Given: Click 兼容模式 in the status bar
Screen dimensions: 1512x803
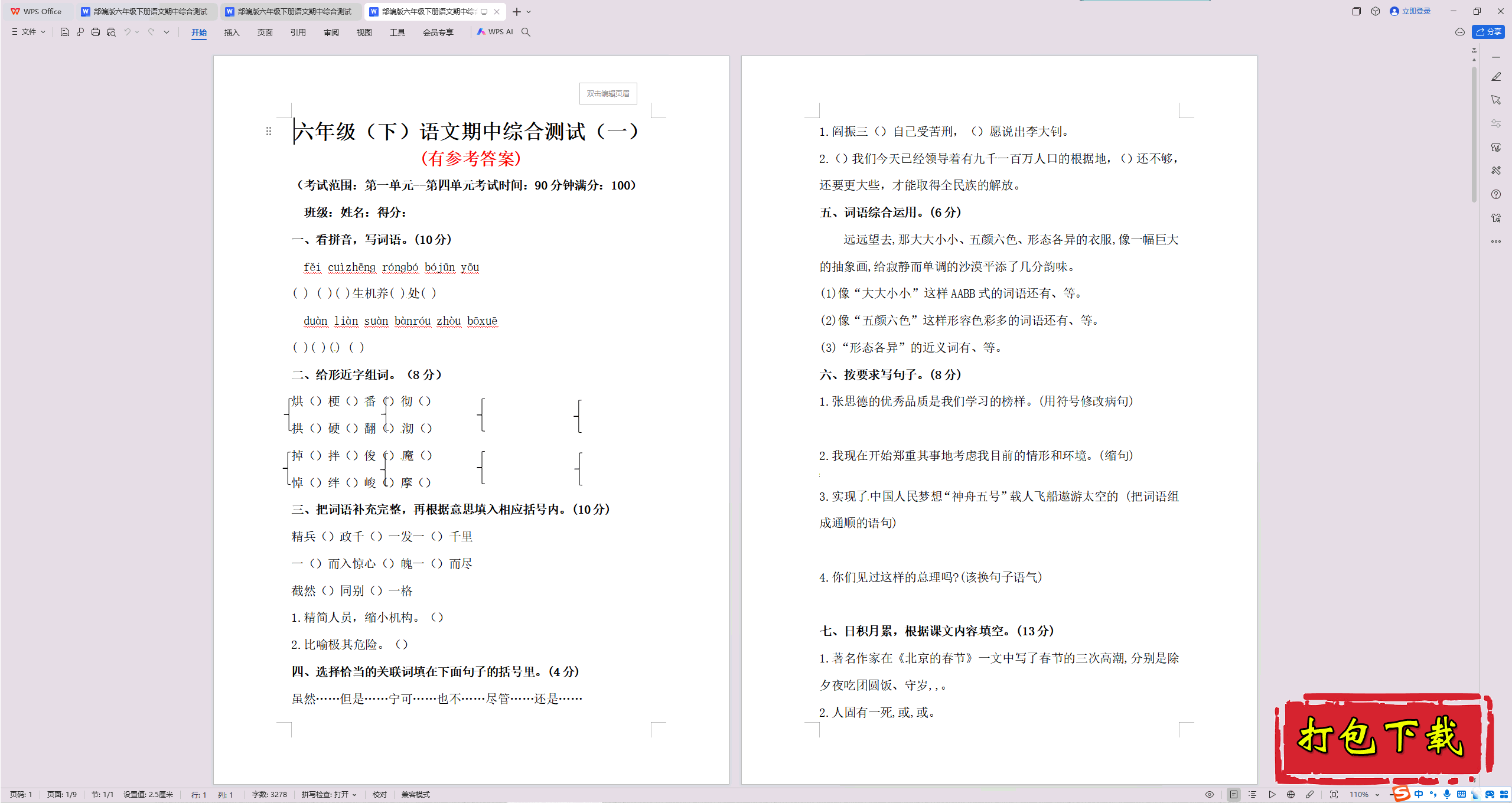Looking at the screenshot, I should pos(416,795).
